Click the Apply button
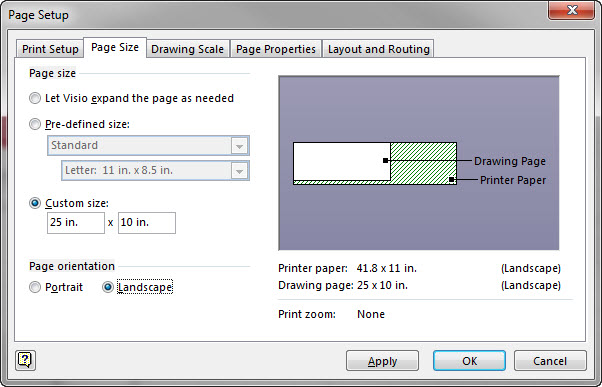The width and height of the screenshot is (602, 387). pos(382,361)
